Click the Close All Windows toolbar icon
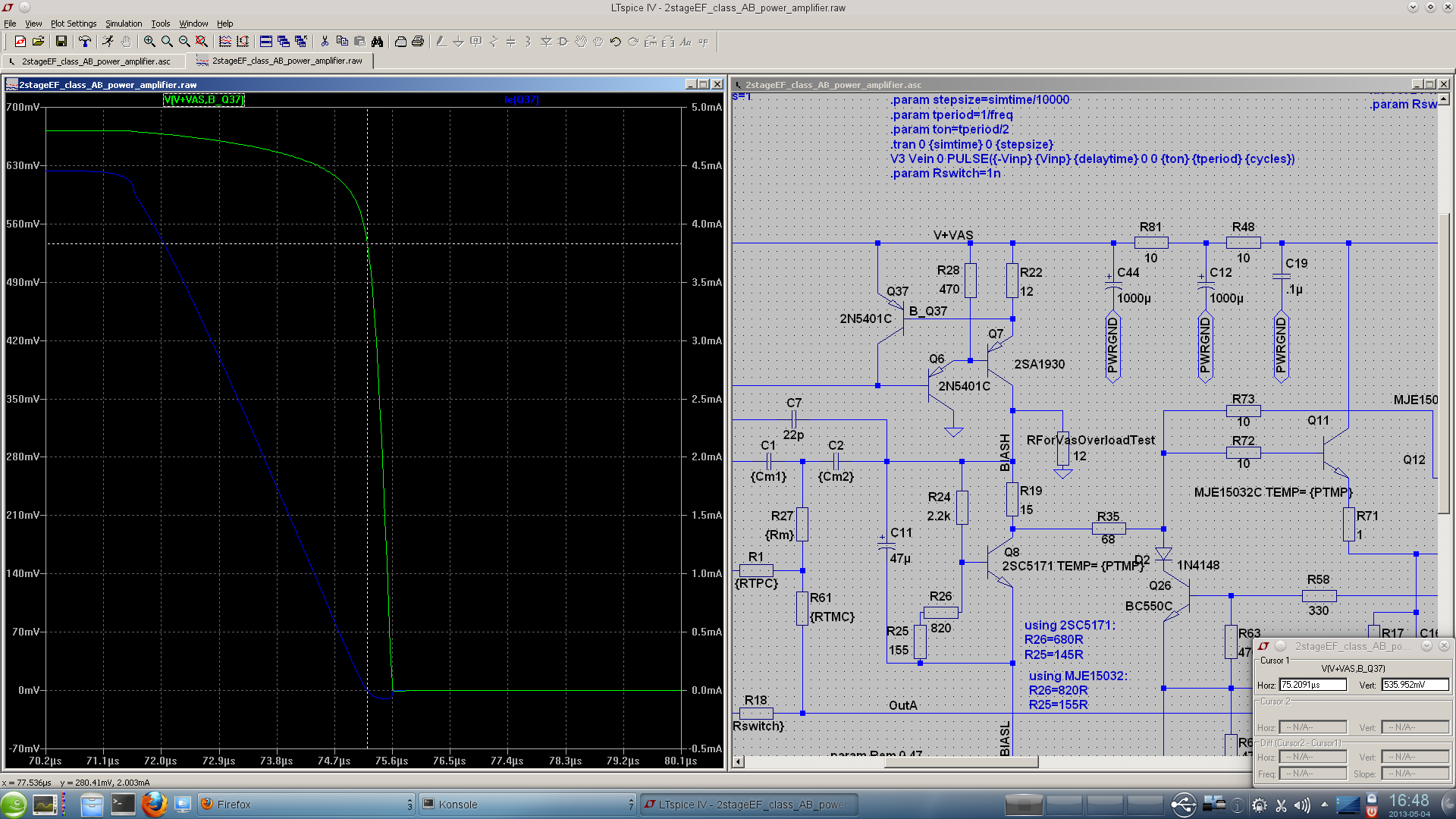This screenshot has width=1456, height=819. click(x=301, y=42)
